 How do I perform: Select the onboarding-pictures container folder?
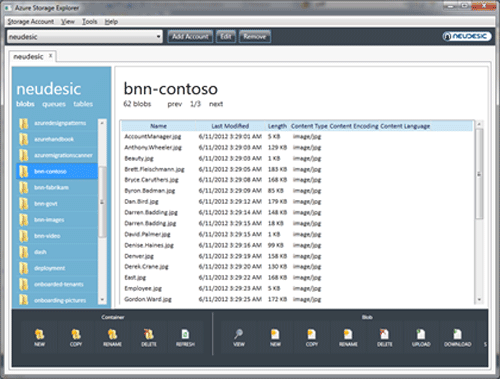(x=57, y=300)
